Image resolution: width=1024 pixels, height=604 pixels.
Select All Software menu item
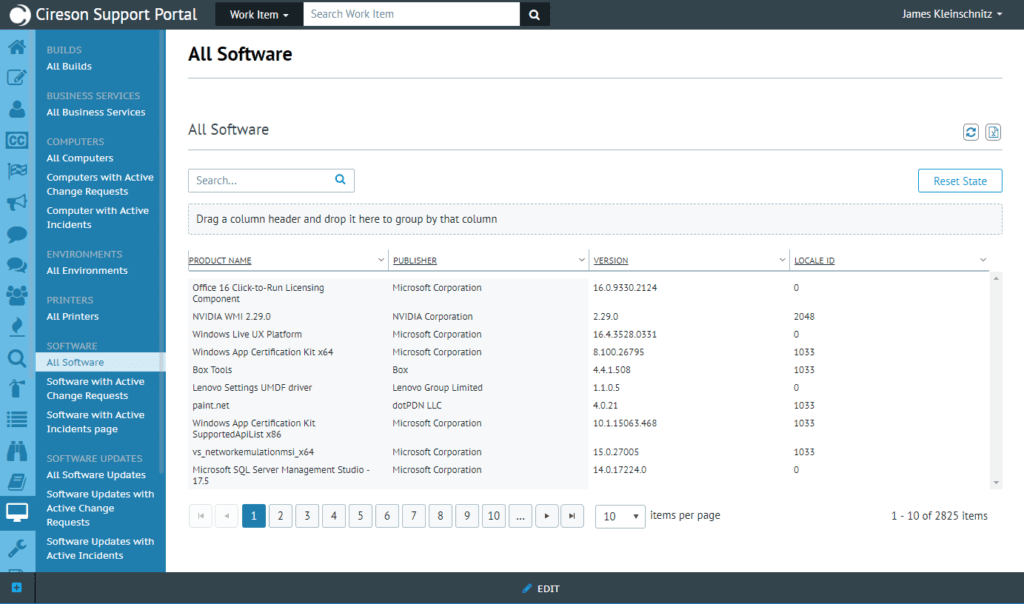click(x=101, y=362)
